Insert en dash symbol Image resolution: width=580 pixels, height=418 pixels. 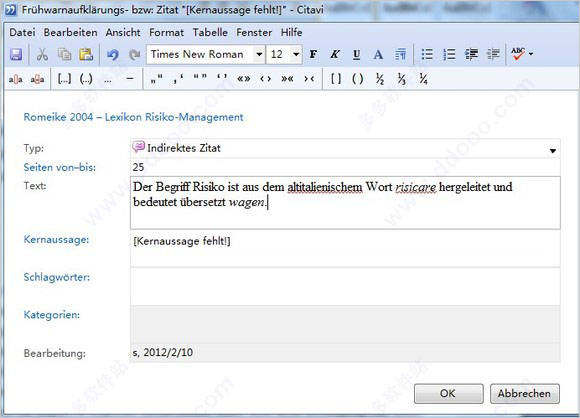tap(129, 79)
